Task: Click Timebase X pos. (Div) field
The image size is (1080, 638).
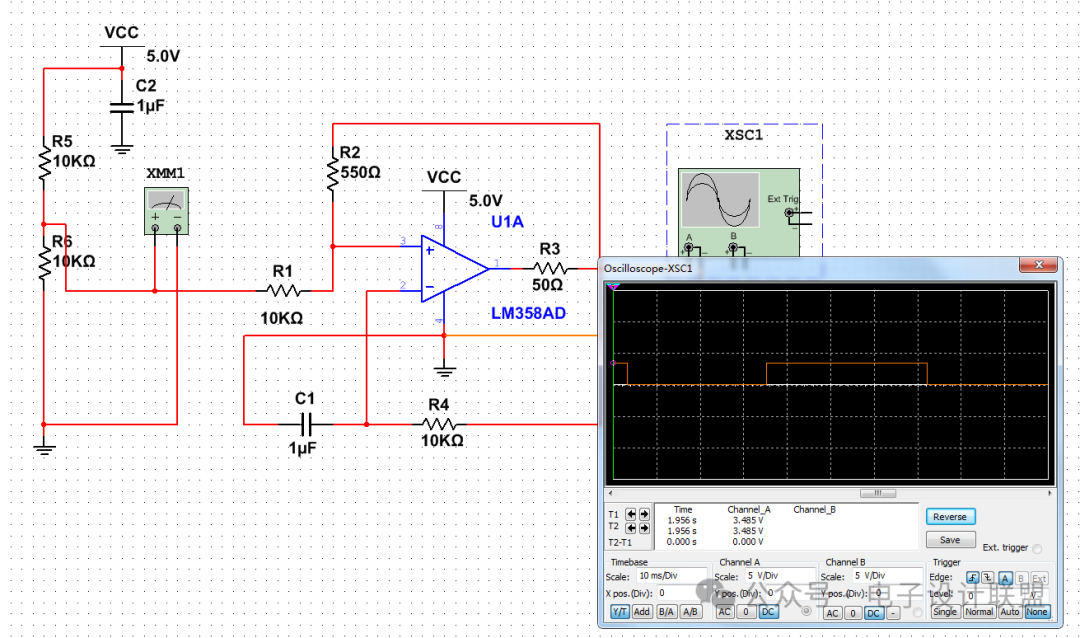Action: pyautogui.click(x=681, y=593)
